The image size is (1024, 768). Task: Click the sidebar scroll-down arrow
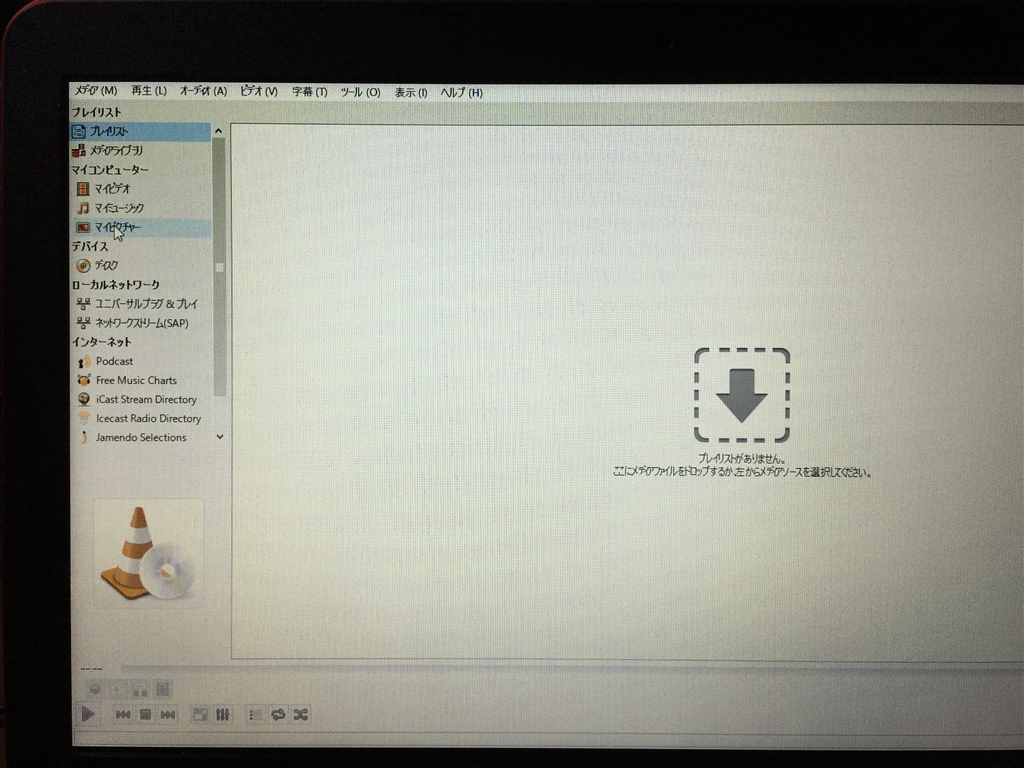(219, 437)
